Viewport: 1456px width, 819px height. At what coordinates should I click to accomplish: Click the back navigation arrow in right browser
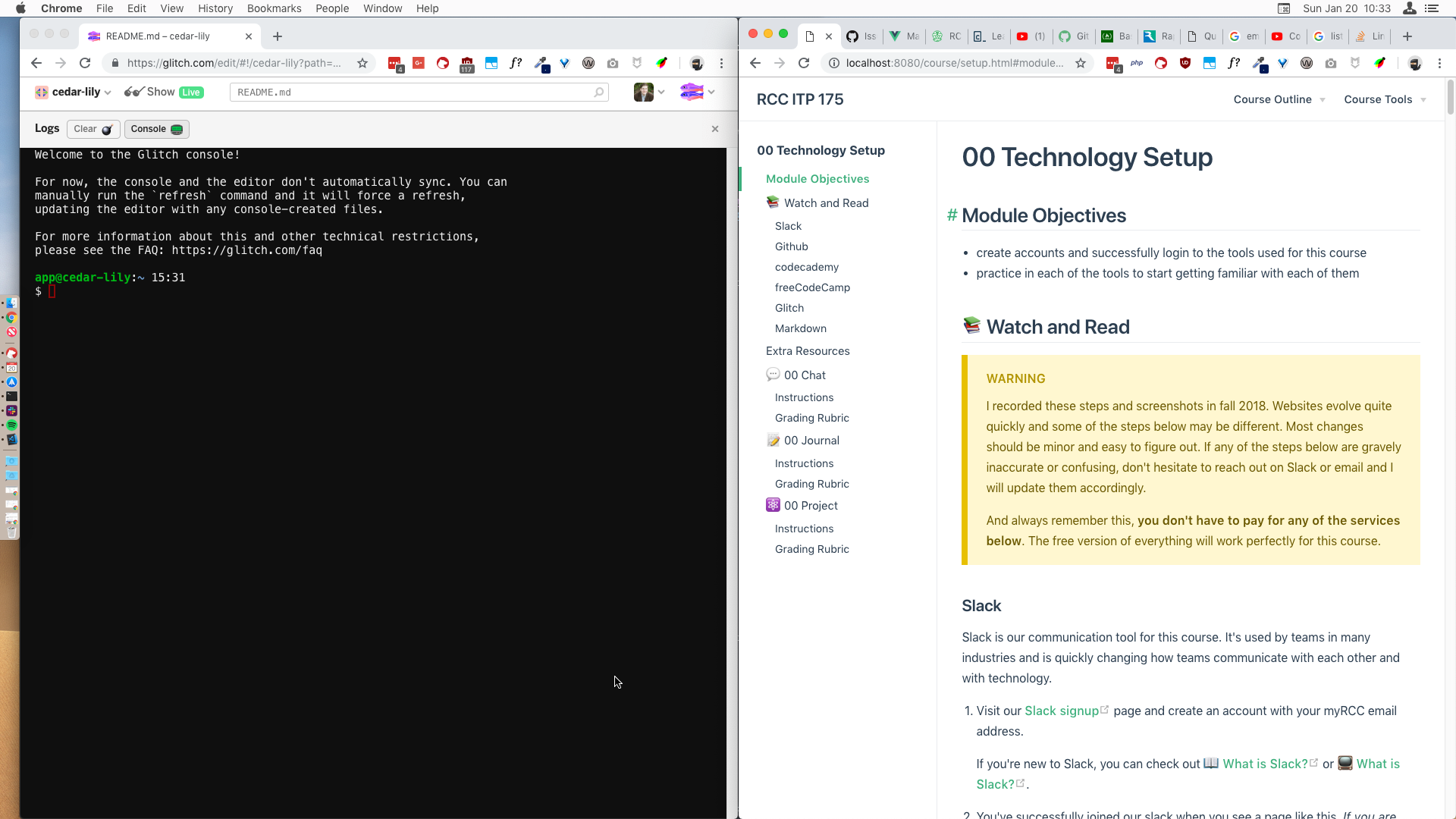[x=756, y=63]
